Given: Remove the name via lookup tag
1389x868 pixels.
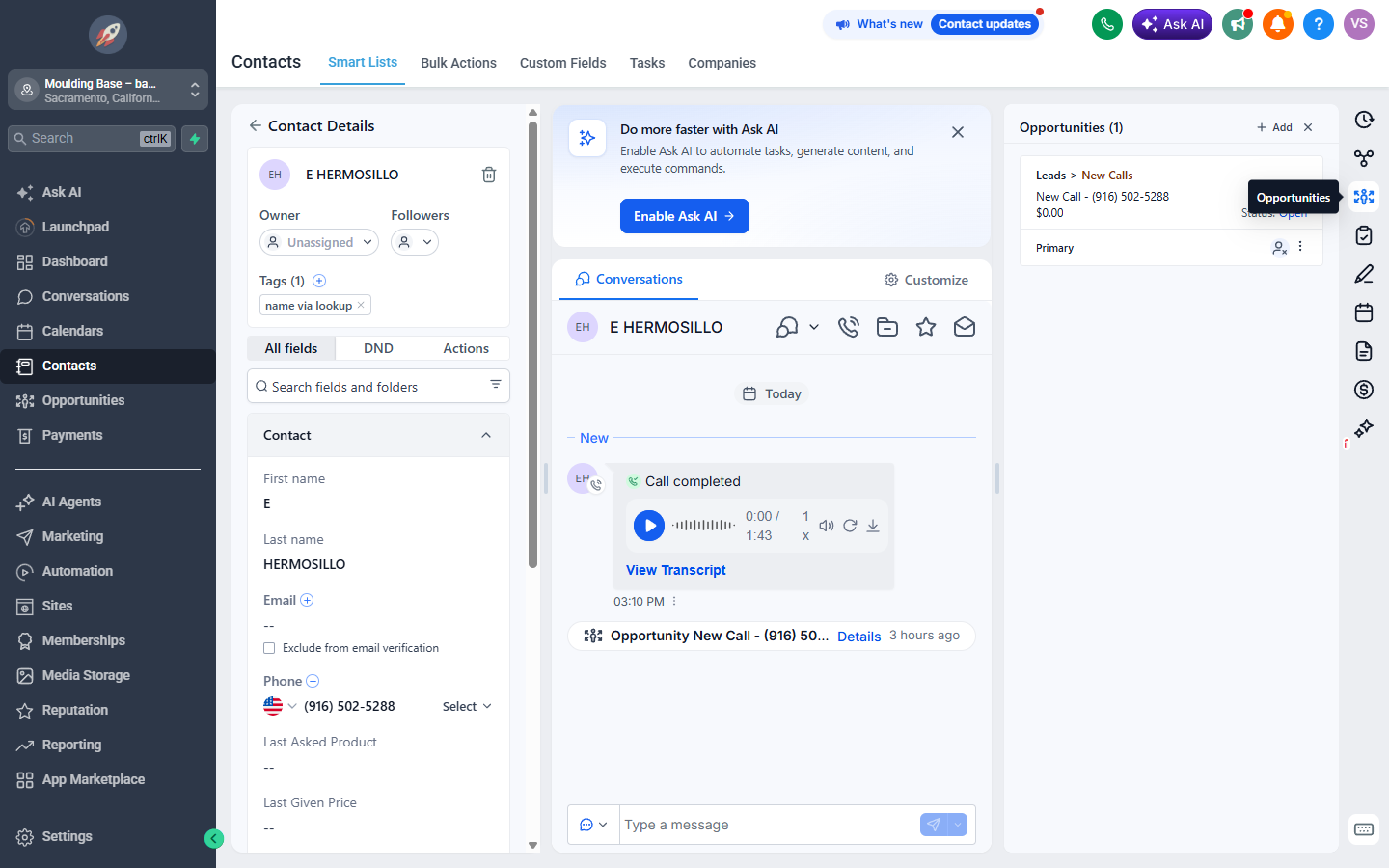Looking at the screenshot, I should click(361, 305).
